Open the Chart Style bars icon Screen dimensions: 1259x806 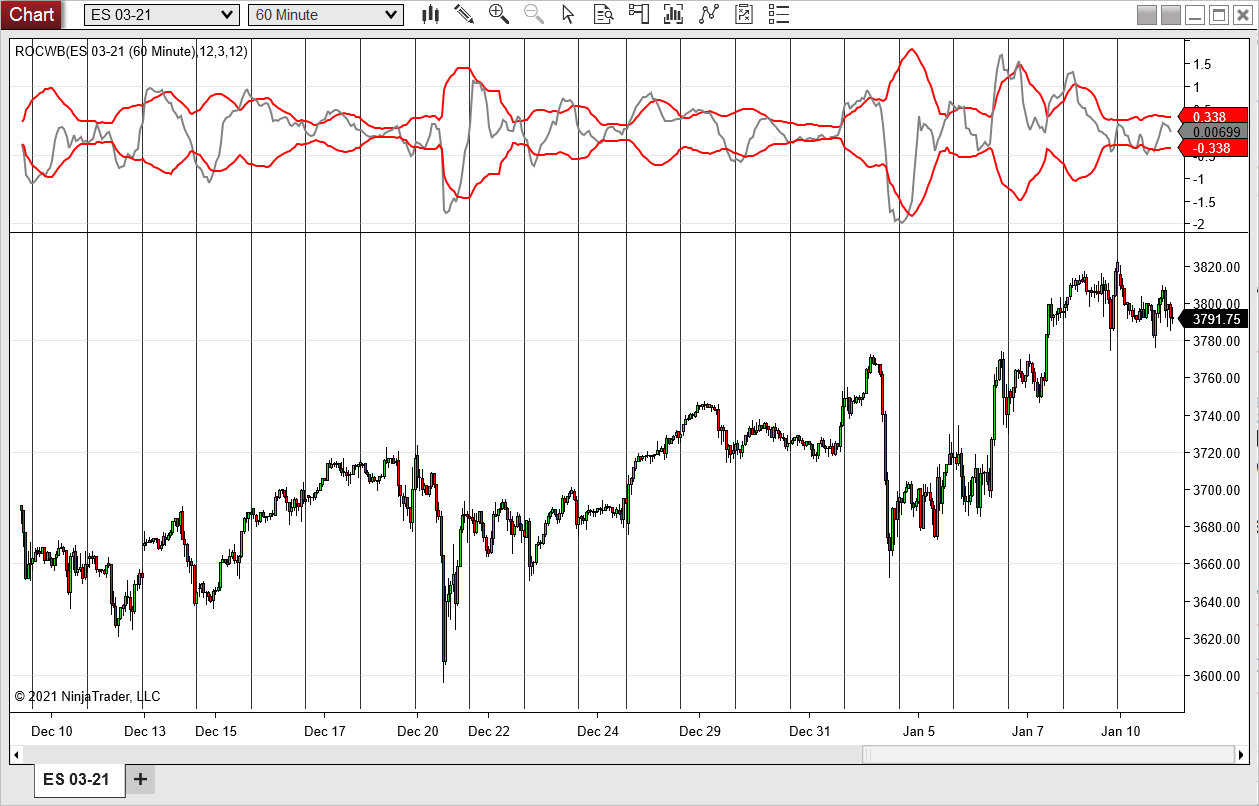[431, 14]
